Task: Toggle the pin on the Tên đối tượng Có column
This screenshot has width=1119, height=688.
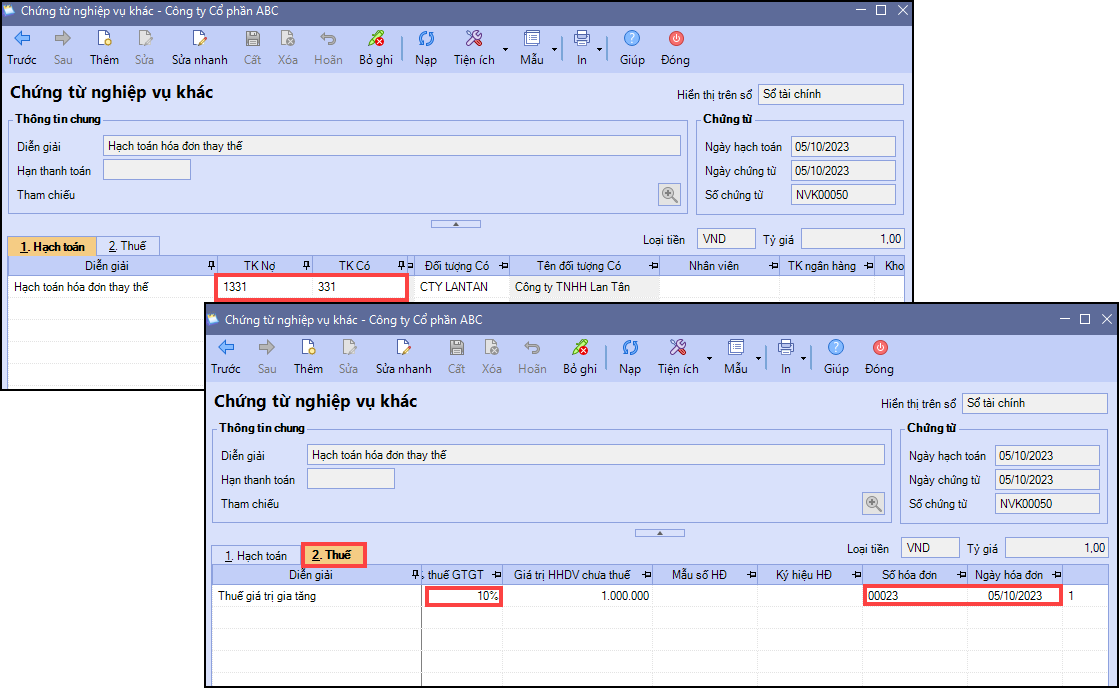Action: coord(652,266)
